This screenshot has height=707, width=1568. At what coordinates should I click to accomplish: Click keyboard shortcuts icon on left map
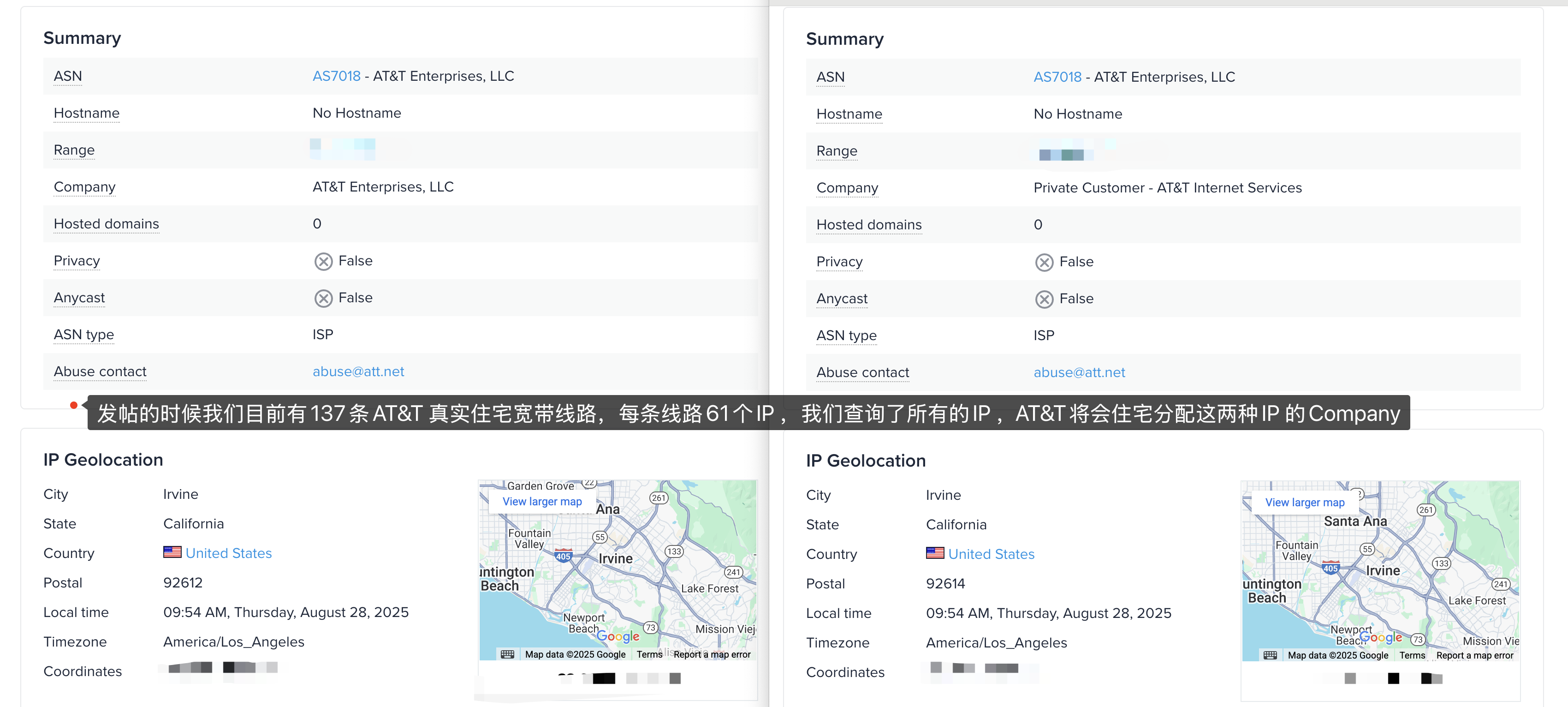coord(507,654)
